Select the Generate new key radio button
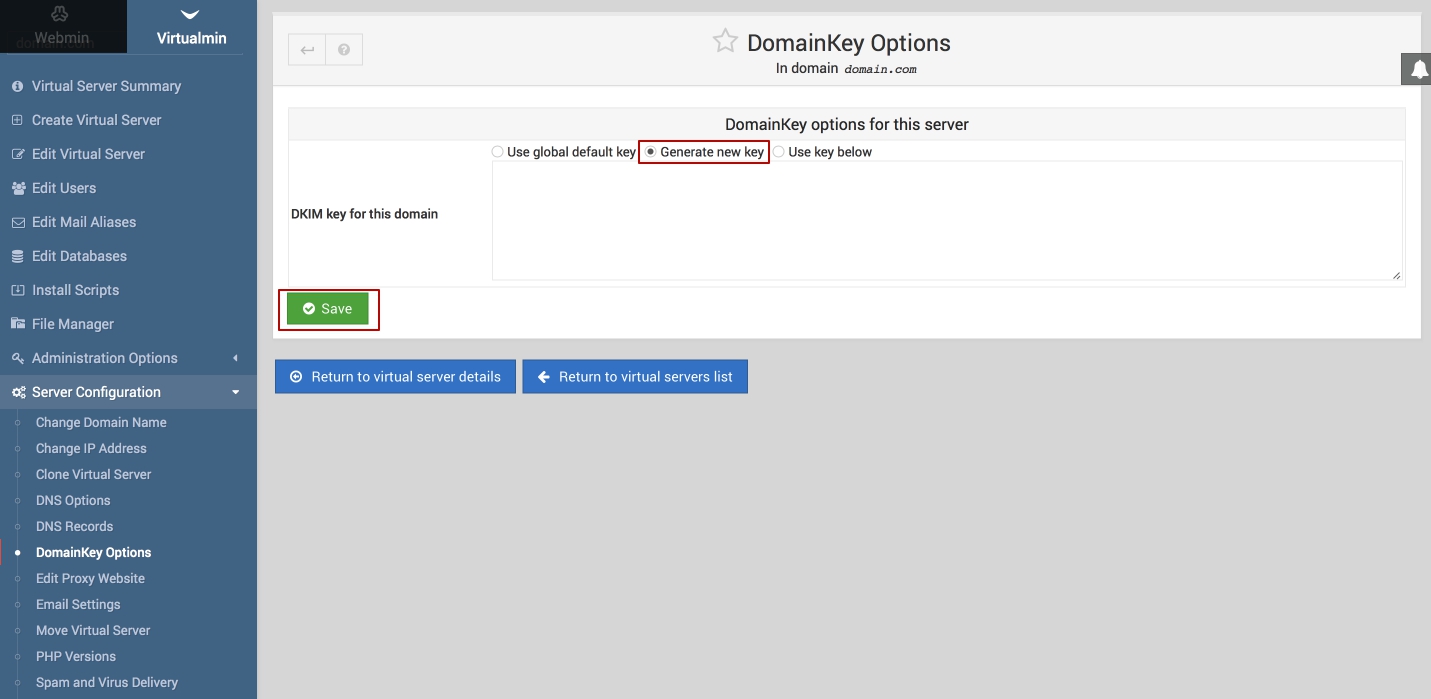1431x699 pixels. (x=651, y=152)
